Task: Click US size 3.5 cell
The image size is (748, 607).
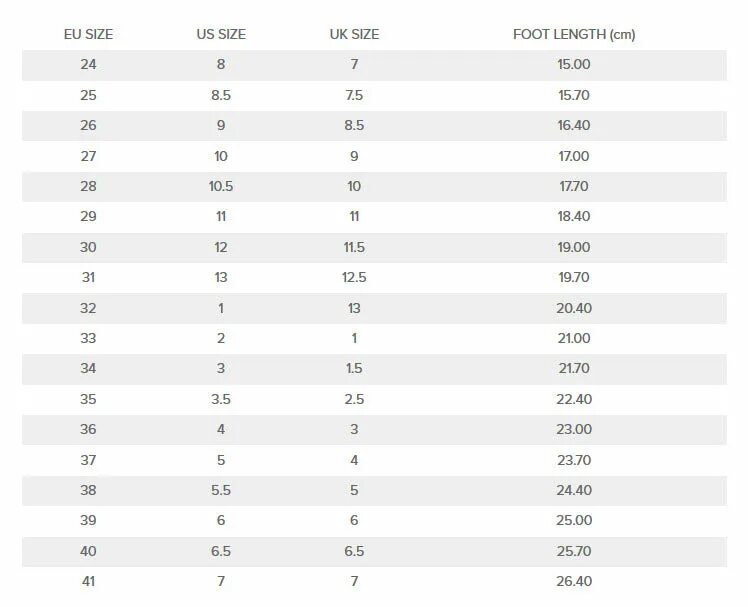Action: coord(221,399)
